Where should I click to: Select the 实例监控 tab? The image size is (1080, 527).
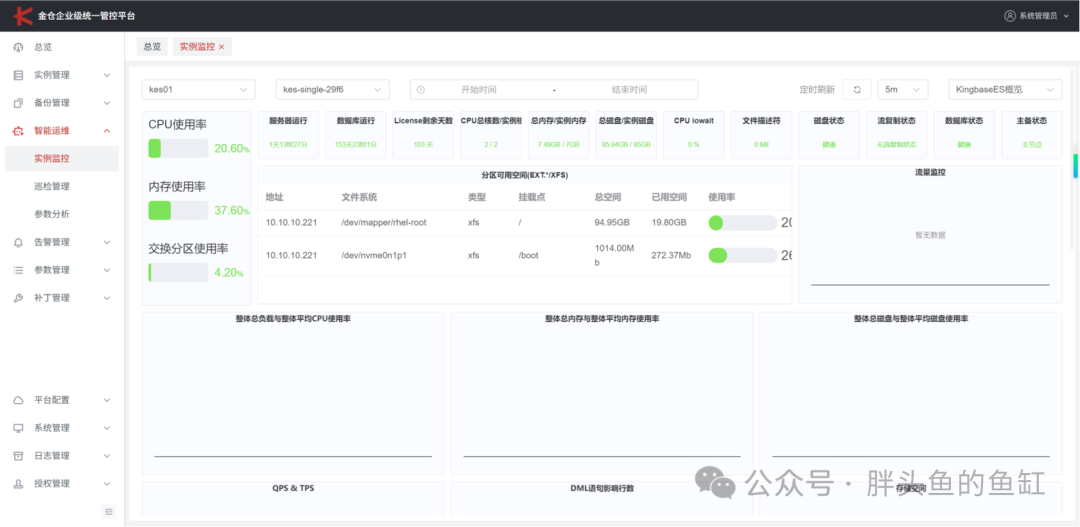202,47
